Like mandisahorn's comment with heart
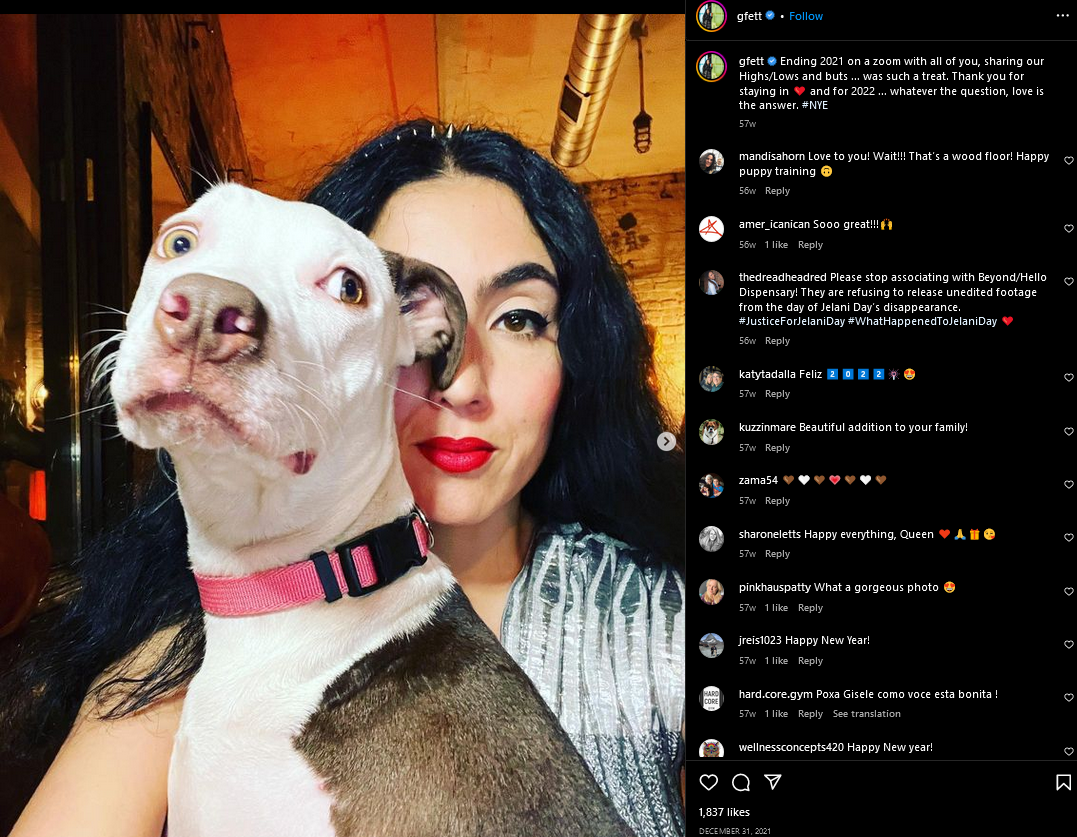Screen dimensions: 1077x837 1069,161
